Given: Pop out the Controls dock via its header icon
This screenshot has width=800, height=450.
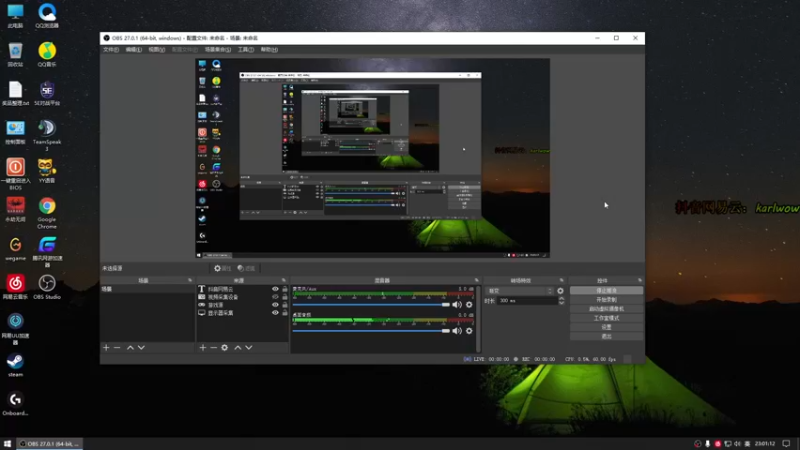Looking at the screenshot, I should tap(639, 280).
